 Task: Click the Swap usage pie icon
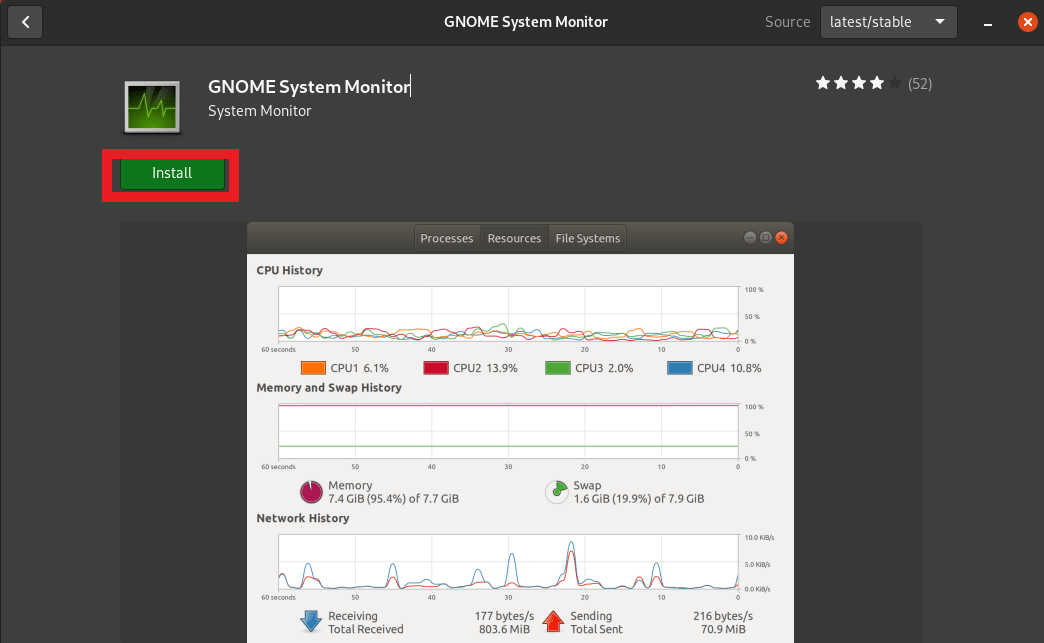(556, 493)
